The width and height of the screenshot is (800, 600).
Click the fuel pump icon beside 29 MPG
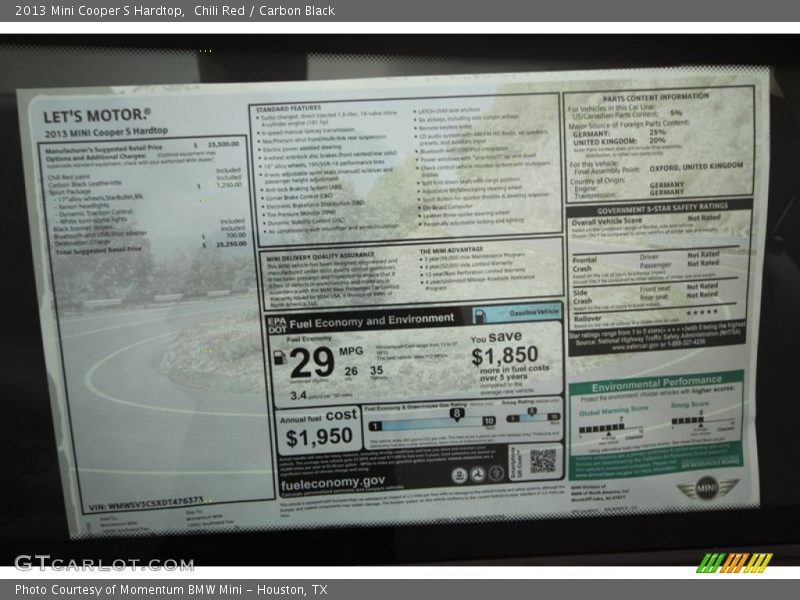pyautogui.click(x=279, y=358)
